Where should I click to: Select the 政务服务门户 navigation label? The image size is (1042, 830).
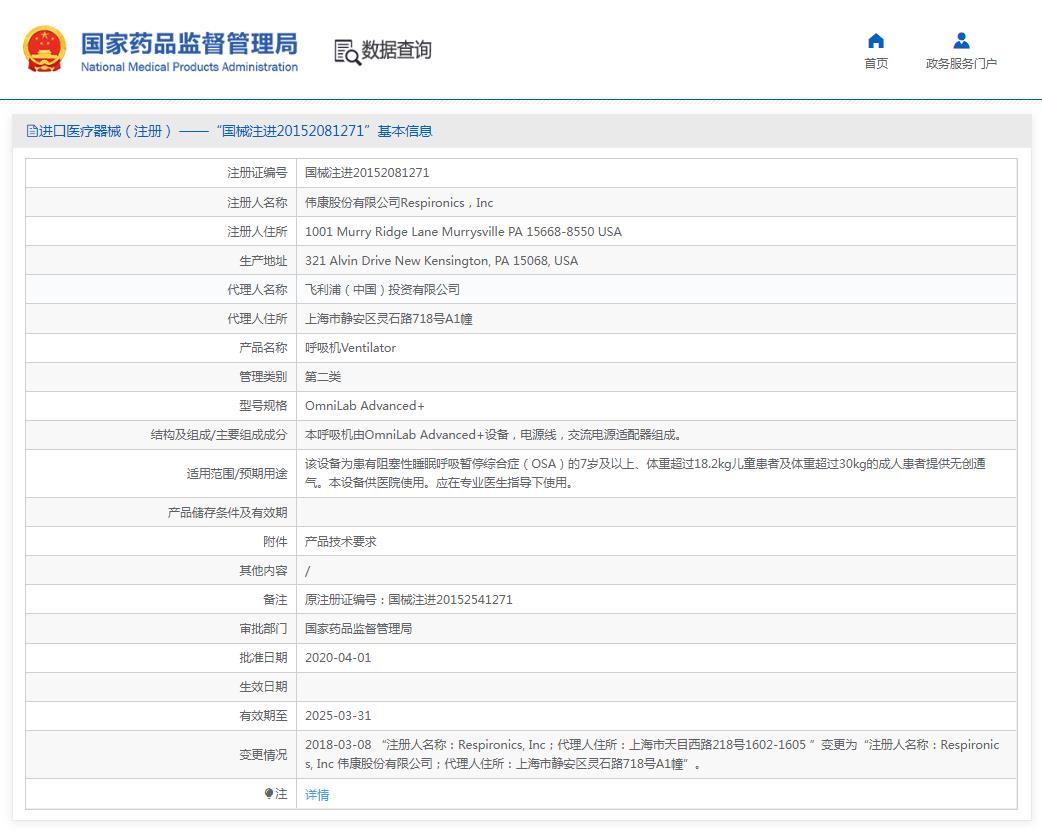click(x=961, y=64)
